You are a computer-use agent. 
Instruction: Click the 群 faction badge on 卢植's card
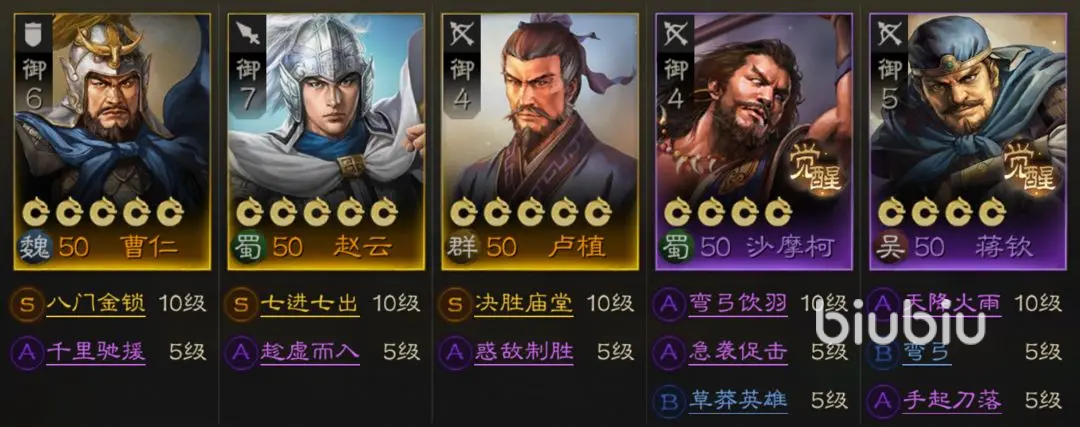tap(461, 247)
